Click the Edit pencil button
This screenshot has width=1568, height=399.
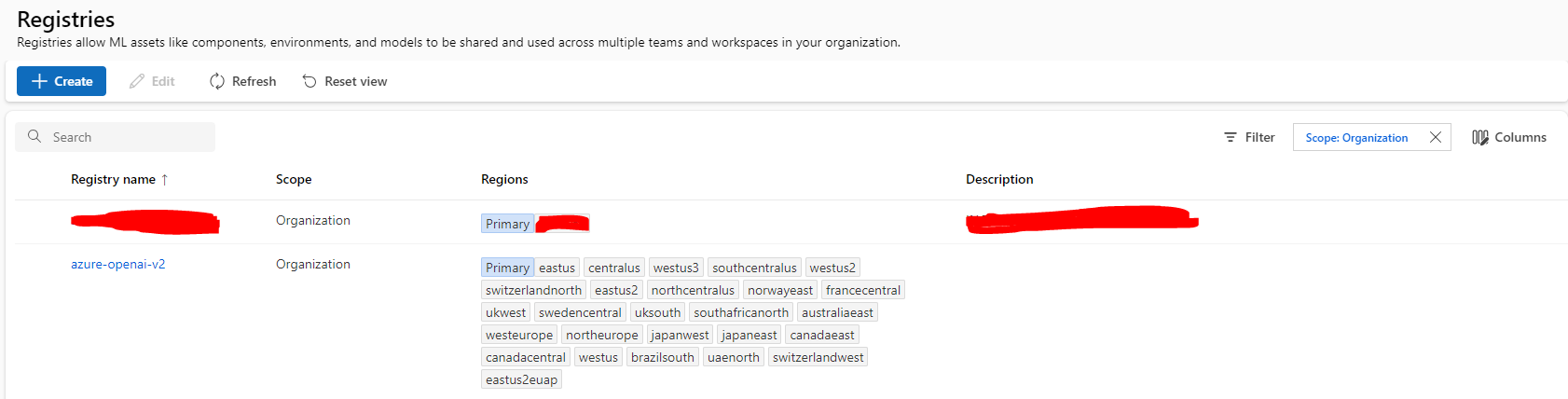(152, 81)
